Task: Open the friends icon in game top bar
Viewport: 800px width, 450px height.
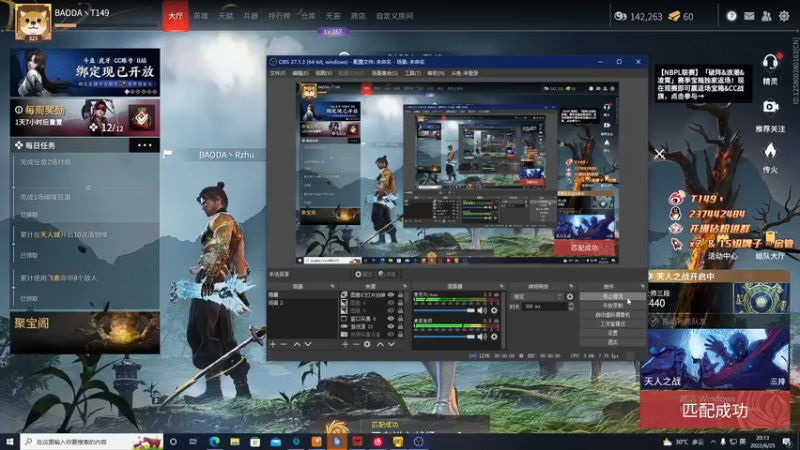Action: tap(766, 16)
